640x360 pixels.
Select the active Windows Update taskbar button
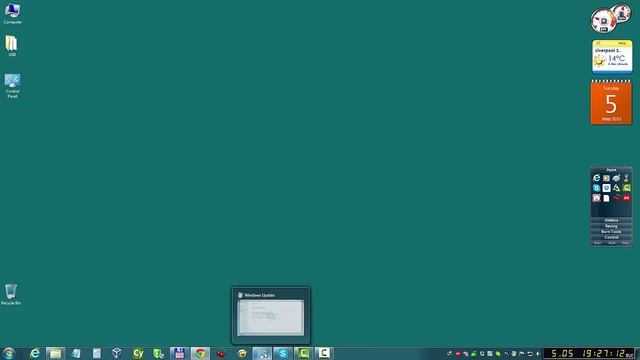pyautogui.click(x=262, y=353)
